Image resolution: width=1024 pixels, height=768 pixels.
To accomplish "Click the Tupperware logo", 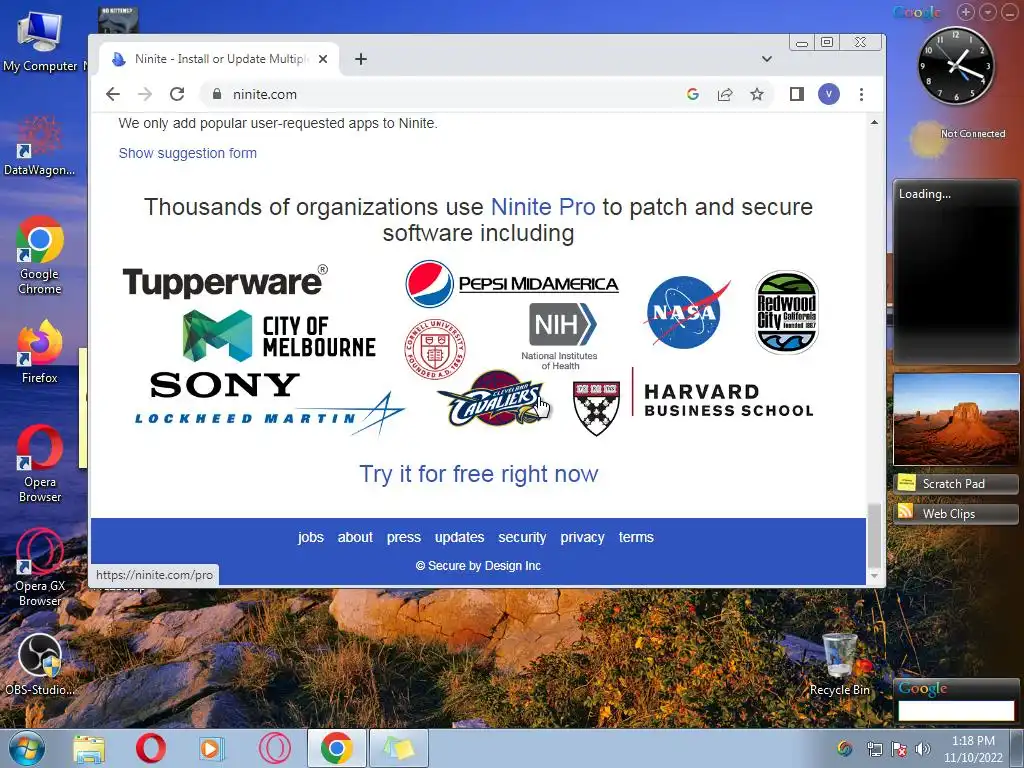I will click(x=225, y=281).
